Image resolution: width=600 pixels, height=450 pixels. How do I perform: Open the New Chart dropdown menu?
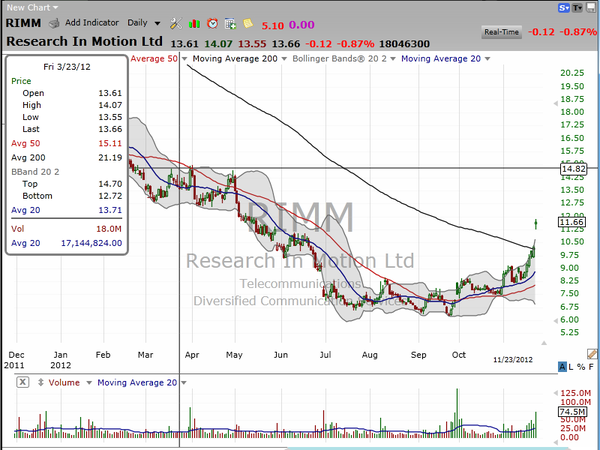32,7
